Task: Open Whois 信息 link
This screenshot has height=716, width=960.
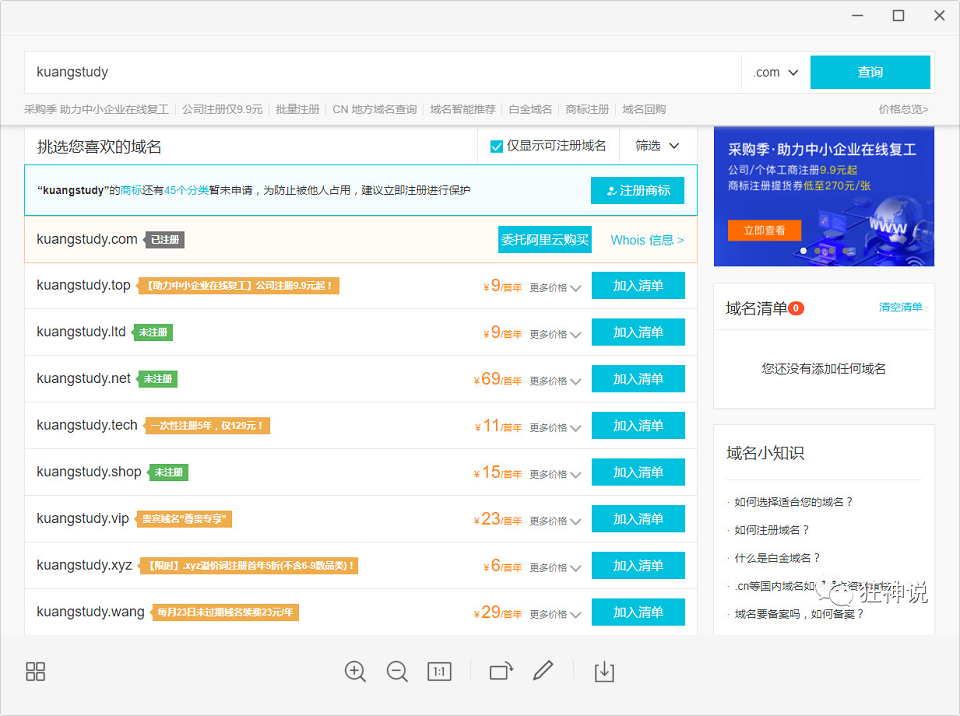Action: [x=647, y=240]
